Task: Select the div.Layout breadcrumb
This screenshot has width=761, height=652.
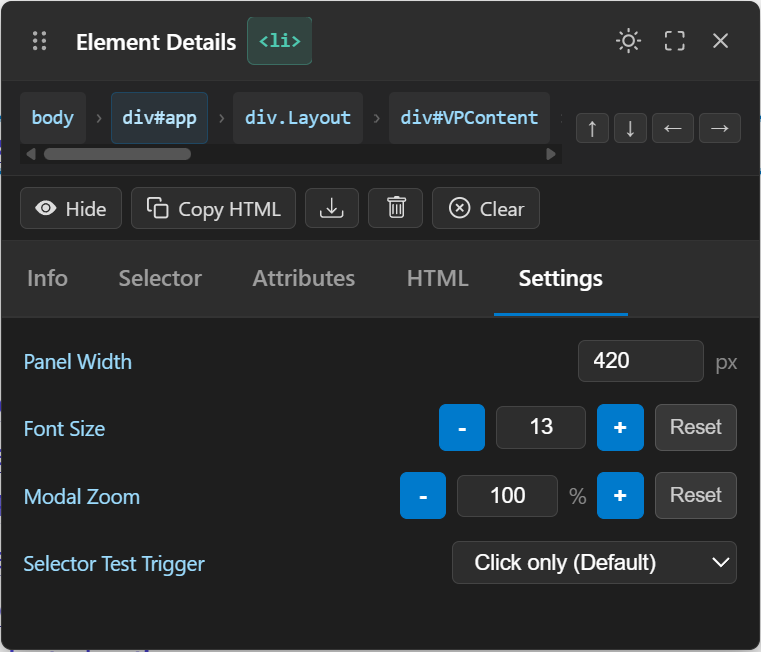Action: [x=298, y=117]
